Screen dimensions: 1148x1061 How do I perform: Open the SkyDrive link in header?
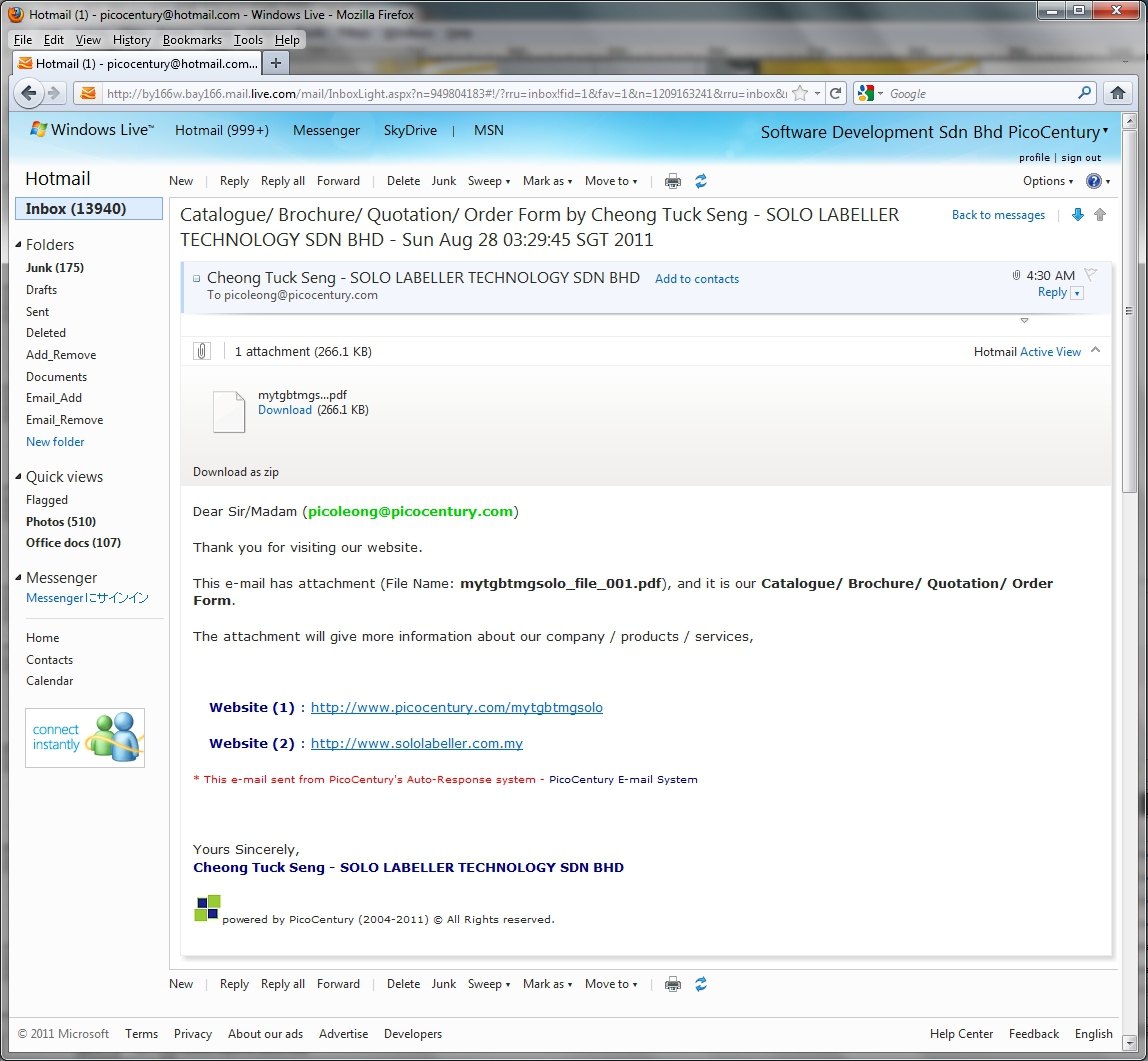click(x=410, y=130)
